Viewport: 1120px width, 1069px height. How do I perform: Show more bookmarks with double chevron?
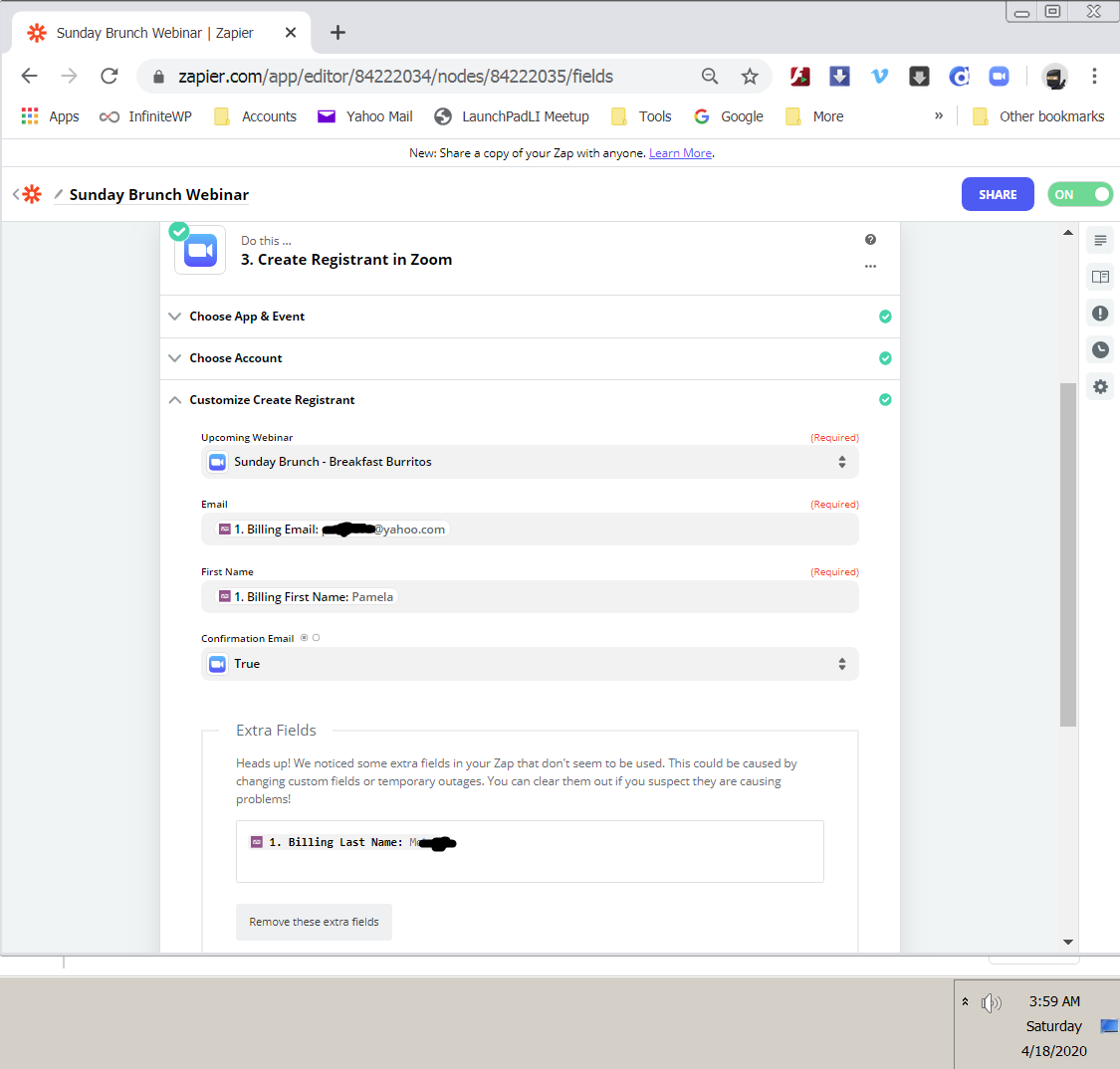pos(939,115)
